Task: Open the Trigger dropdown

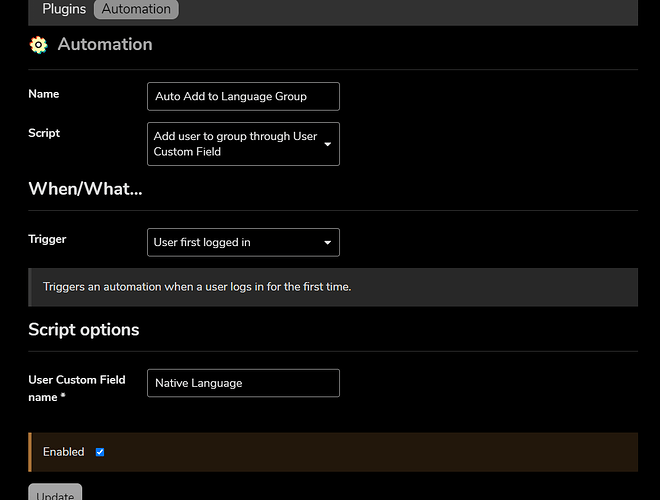Action: (x=243, y=242)
